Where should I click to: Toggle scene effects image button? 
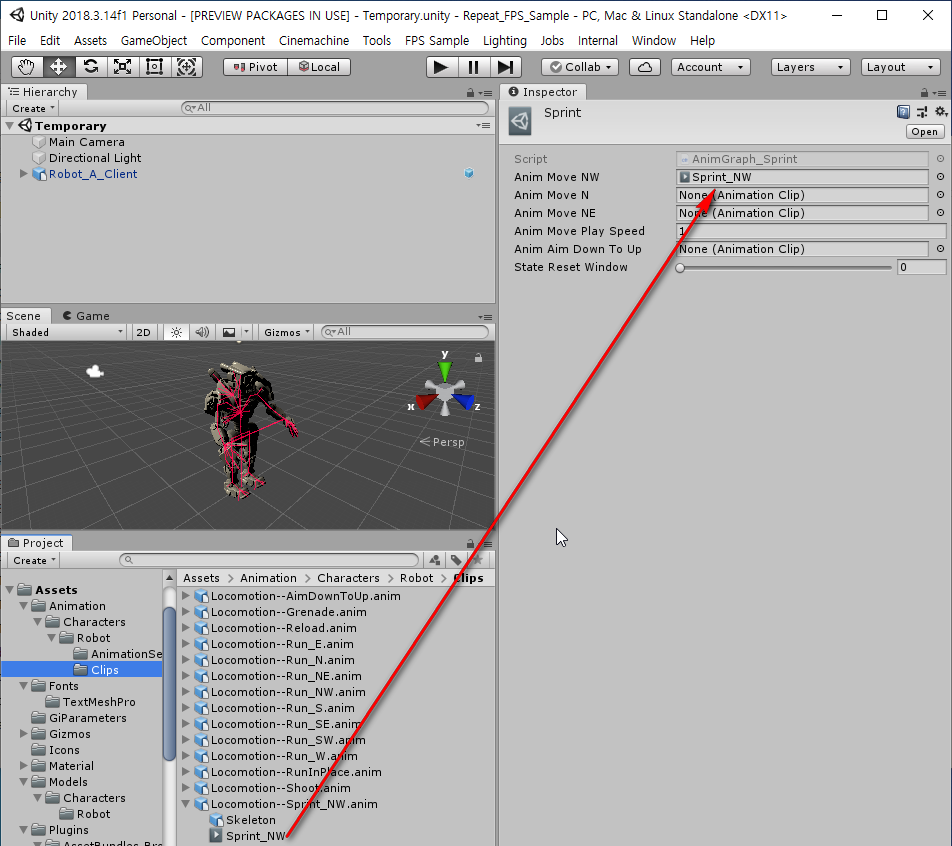click(229, 332)
